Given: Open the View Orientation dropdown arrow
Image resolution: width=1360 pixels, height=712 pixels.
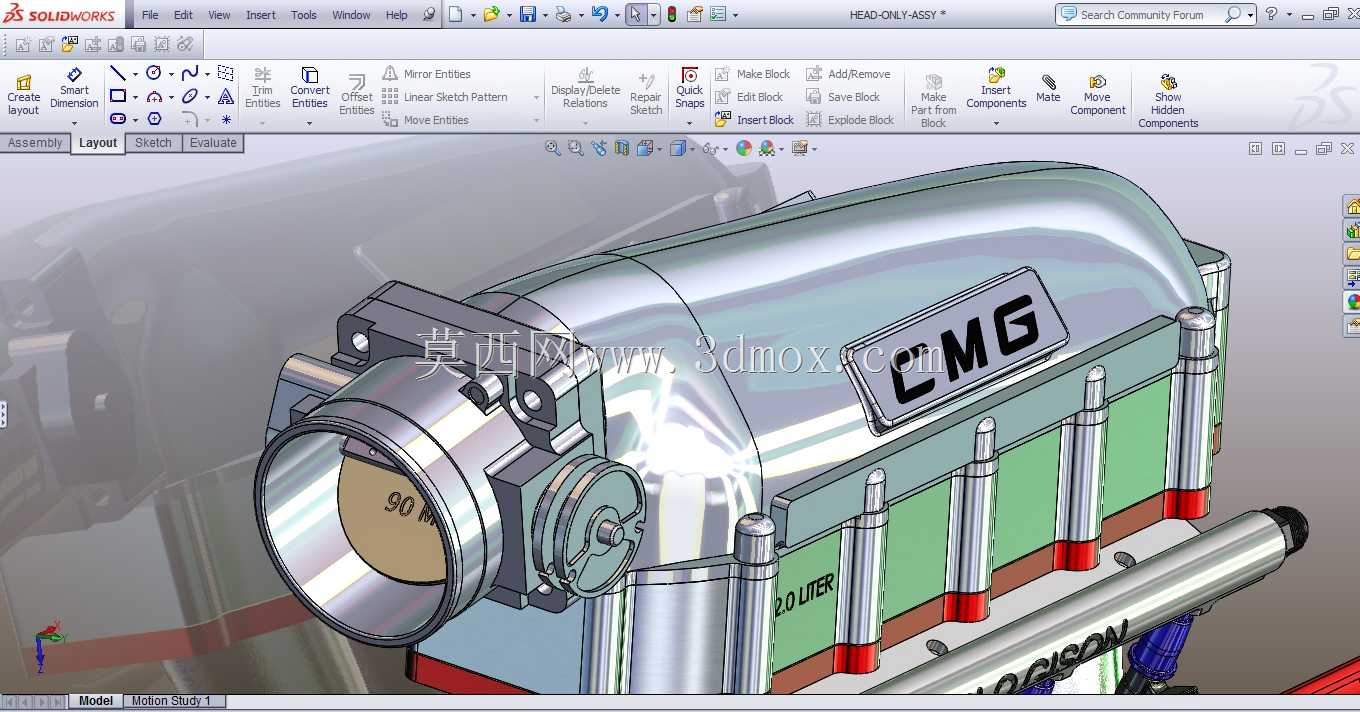Looking at the screenshot, I should [660, 149].
